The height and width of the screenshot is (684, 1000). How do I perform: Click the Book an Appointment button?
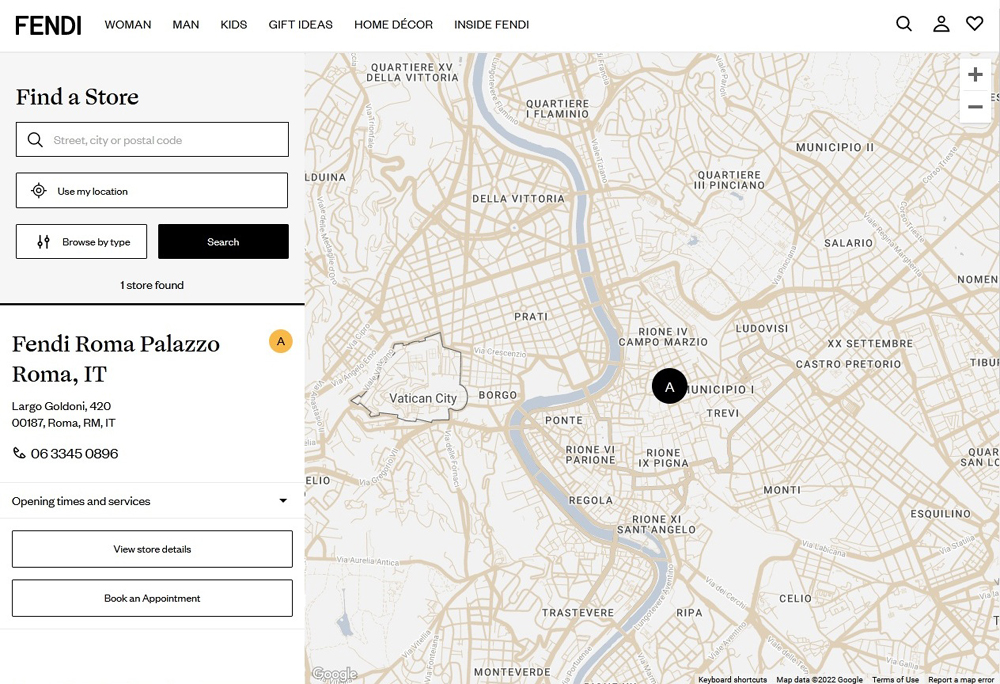[151, 598]
